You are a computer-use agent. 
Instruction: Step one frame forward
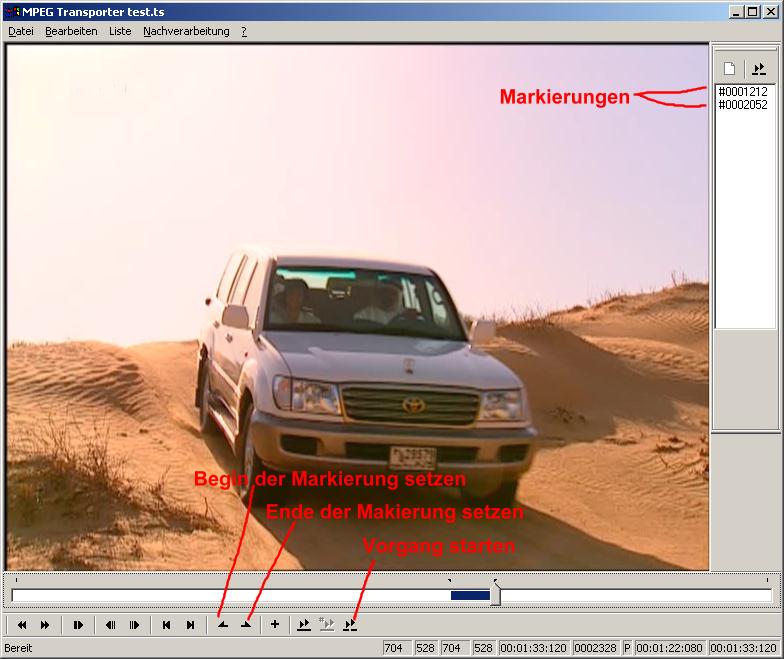click(134, 625)
